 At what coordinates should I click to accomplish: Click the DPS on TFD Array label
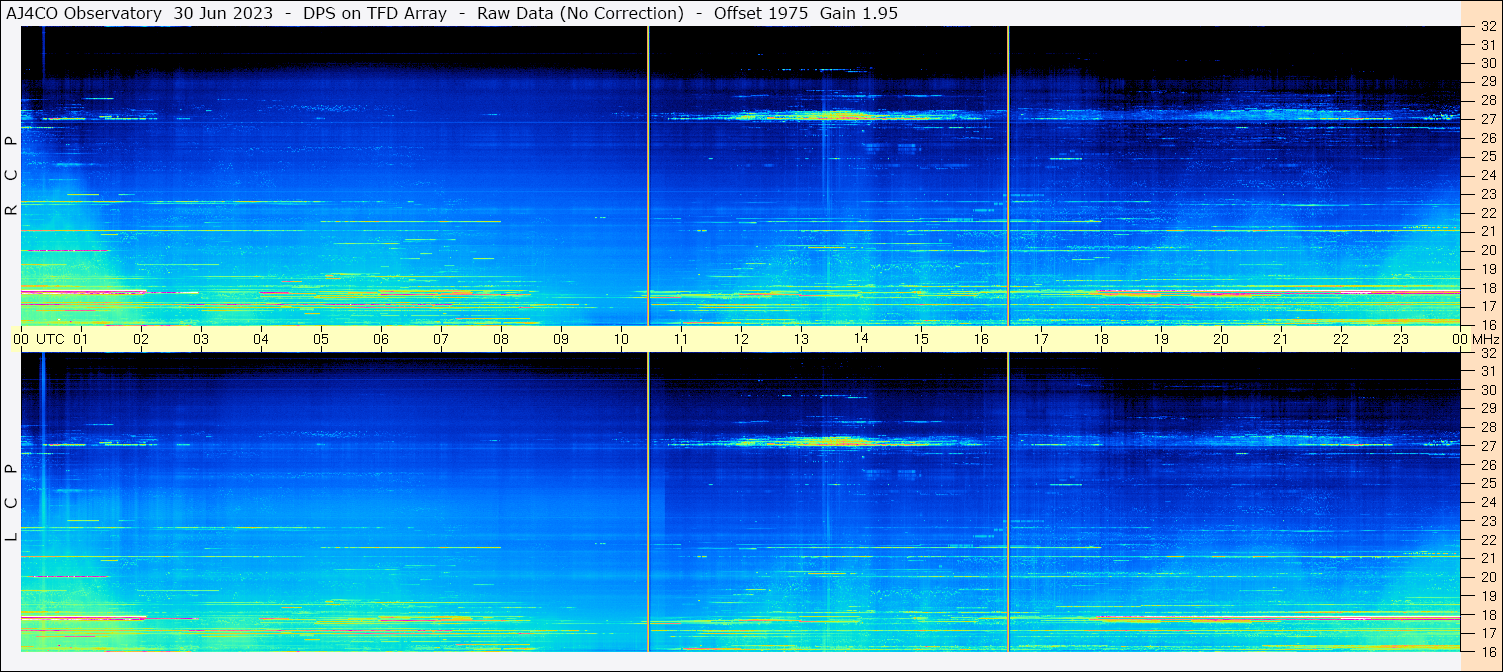point(374,13)
